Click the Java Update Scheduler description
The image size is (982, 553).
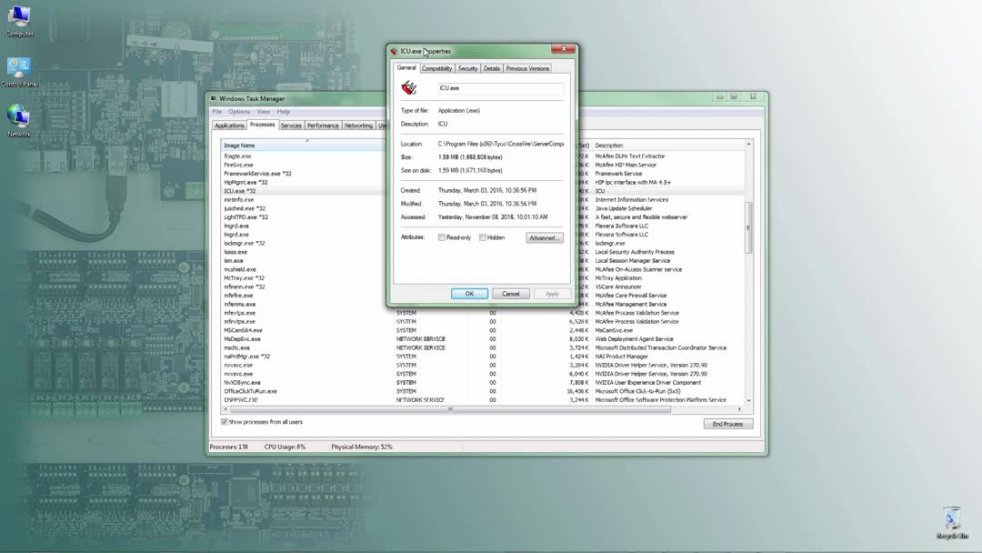623,209
